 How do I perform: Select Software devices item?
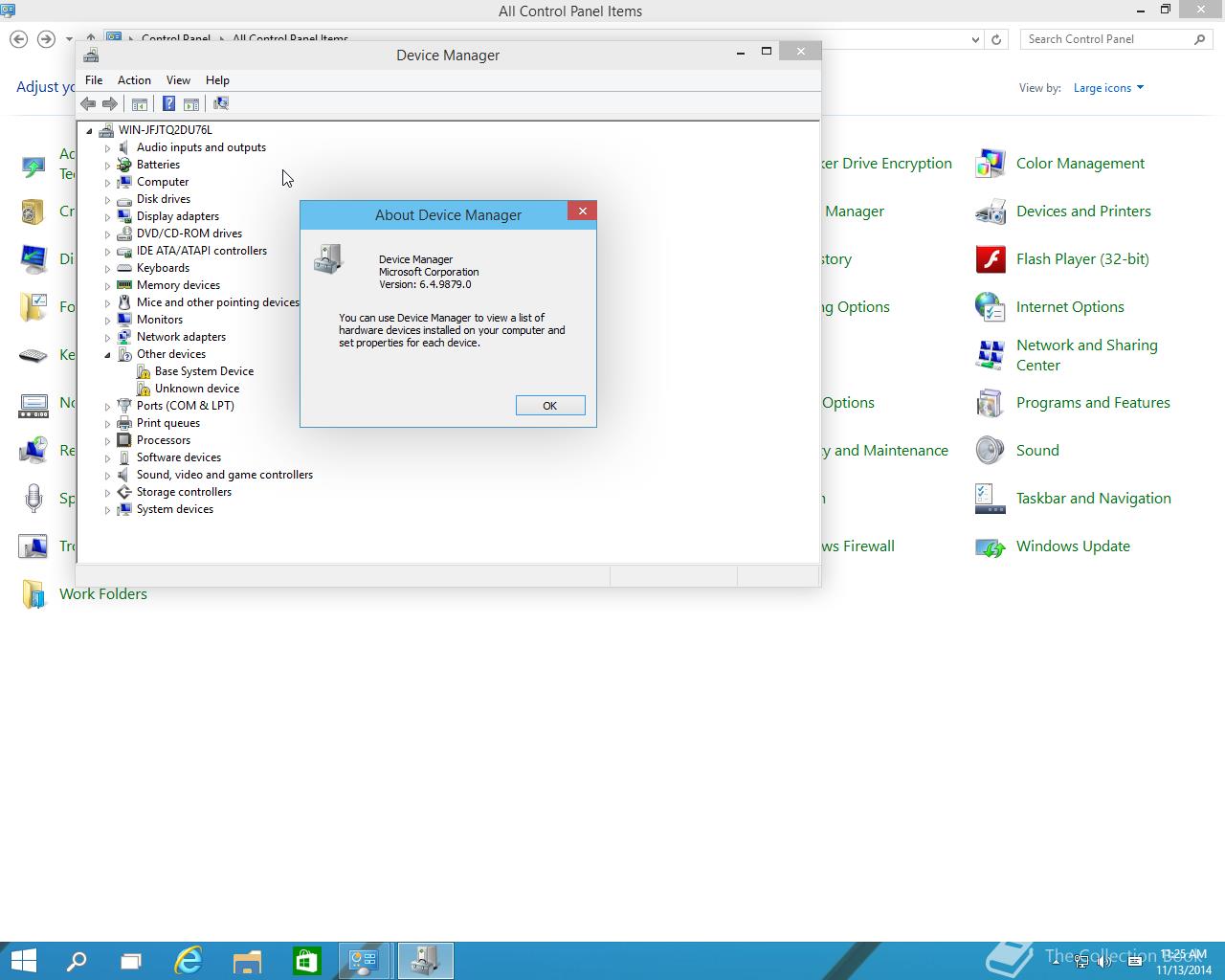pyautogui.click(x=178, y=457)
